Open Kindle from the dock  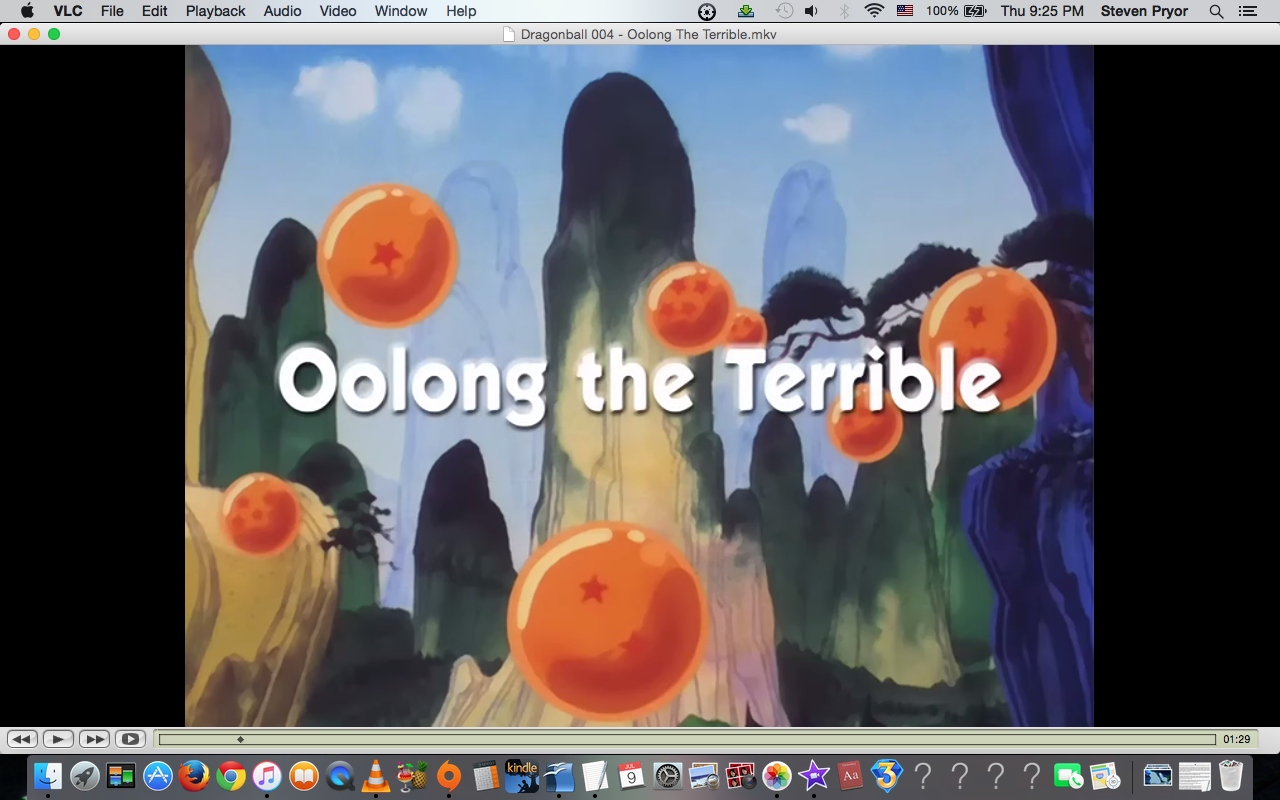[x=522, y=775]
